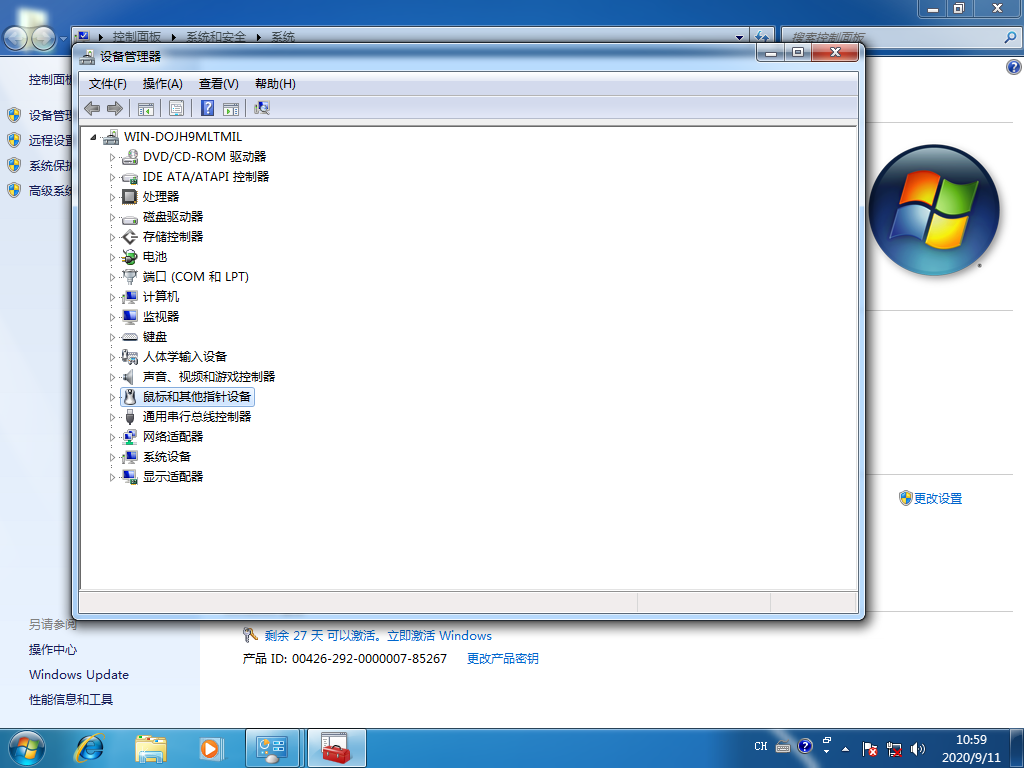The image size is (1024, 768).
Task: Click the blue question mark Help toolbar icon
Action: click(208, 108)
